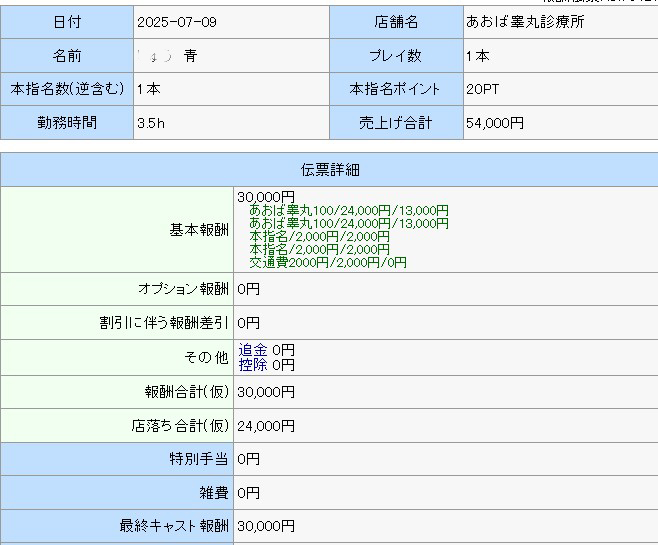Select the 20PT value

coord(483,89)
